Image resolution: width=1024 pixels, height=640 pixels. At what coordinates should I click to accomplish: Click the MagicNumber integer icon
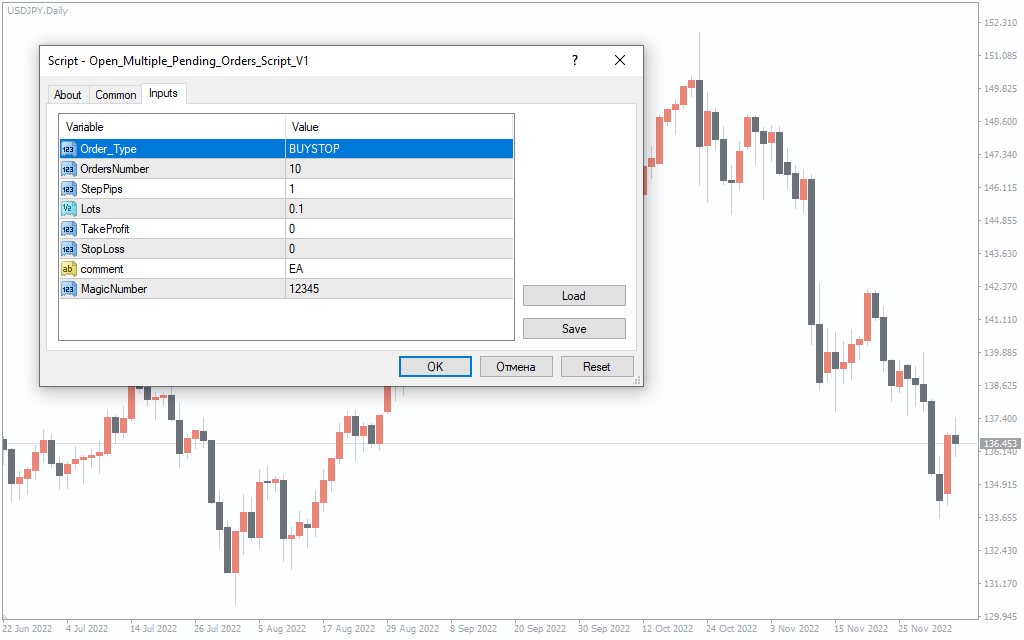[68, 289]
